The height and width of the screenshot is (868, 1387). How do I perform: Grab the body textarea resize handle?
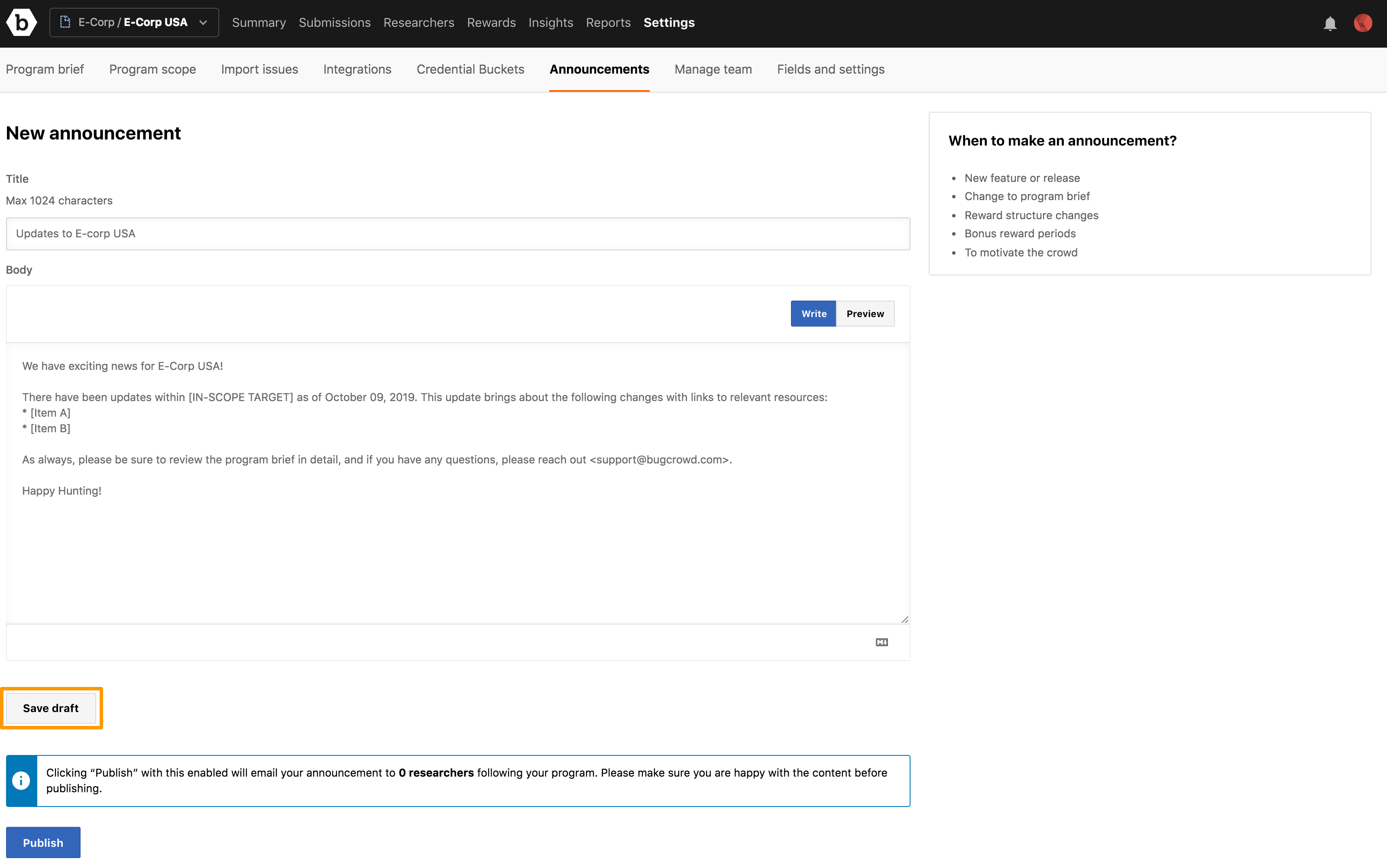coord(904,619)
